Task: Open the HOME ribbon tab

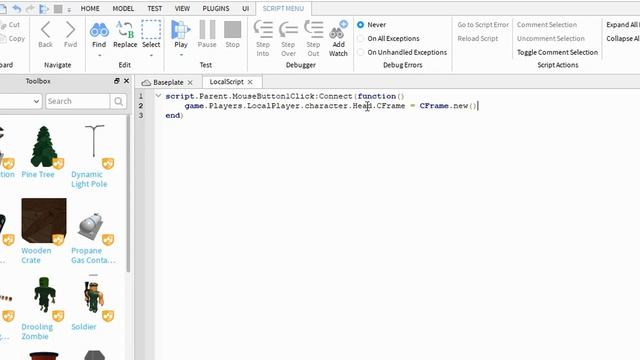Action: coord(90,8)
